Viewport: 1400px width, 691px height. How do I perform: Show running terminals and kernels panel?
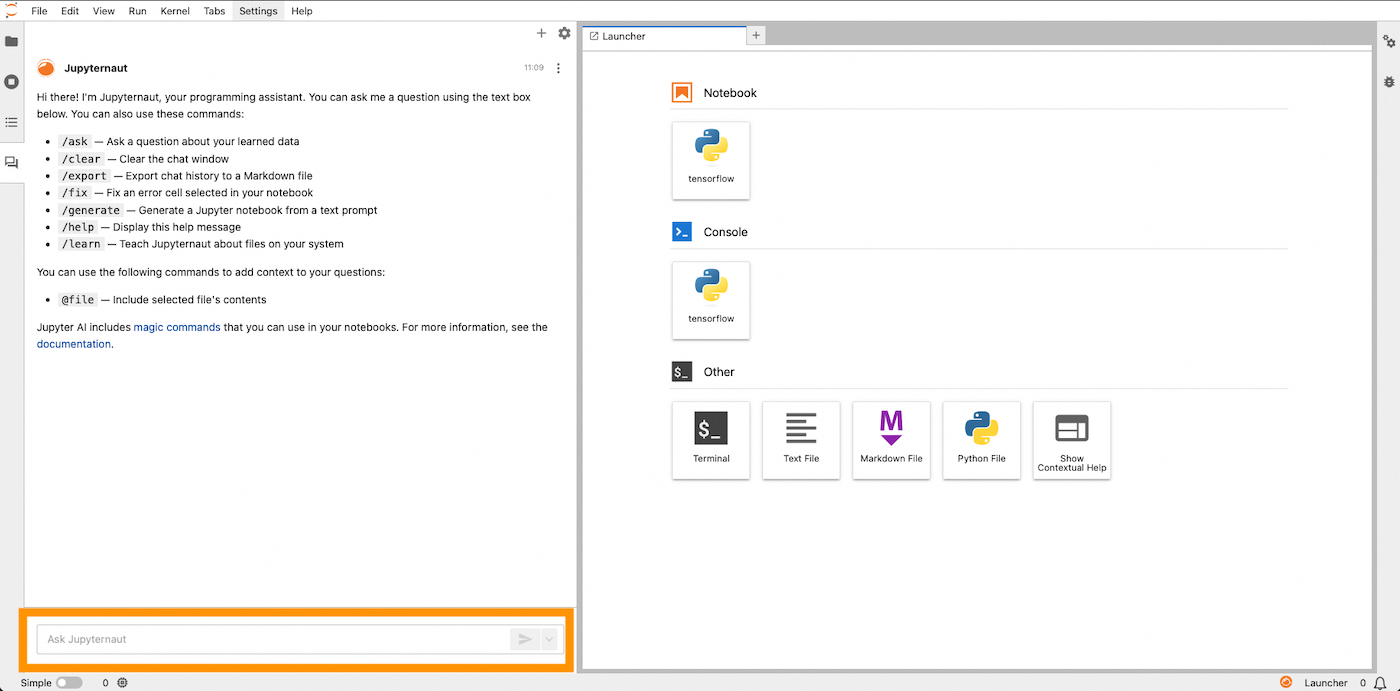click(x=11, y=81)
